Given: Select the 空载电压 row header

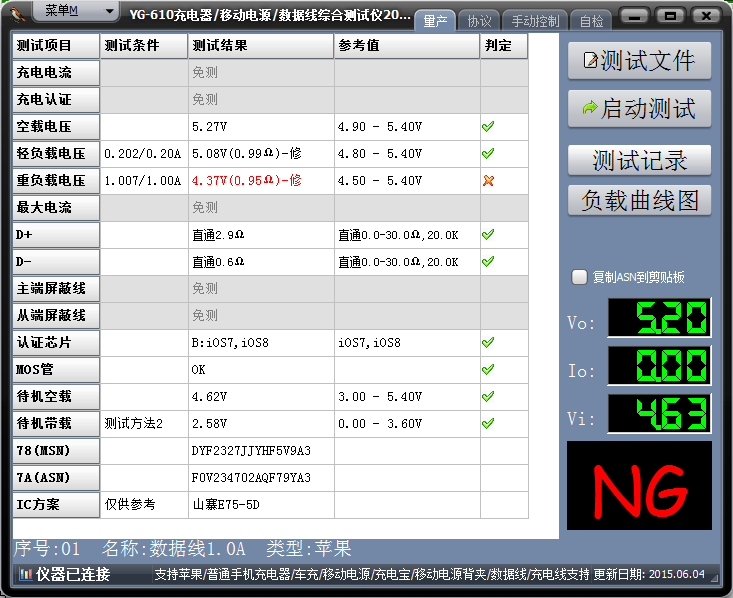Looking at the screenshot, I should [56, 127].
